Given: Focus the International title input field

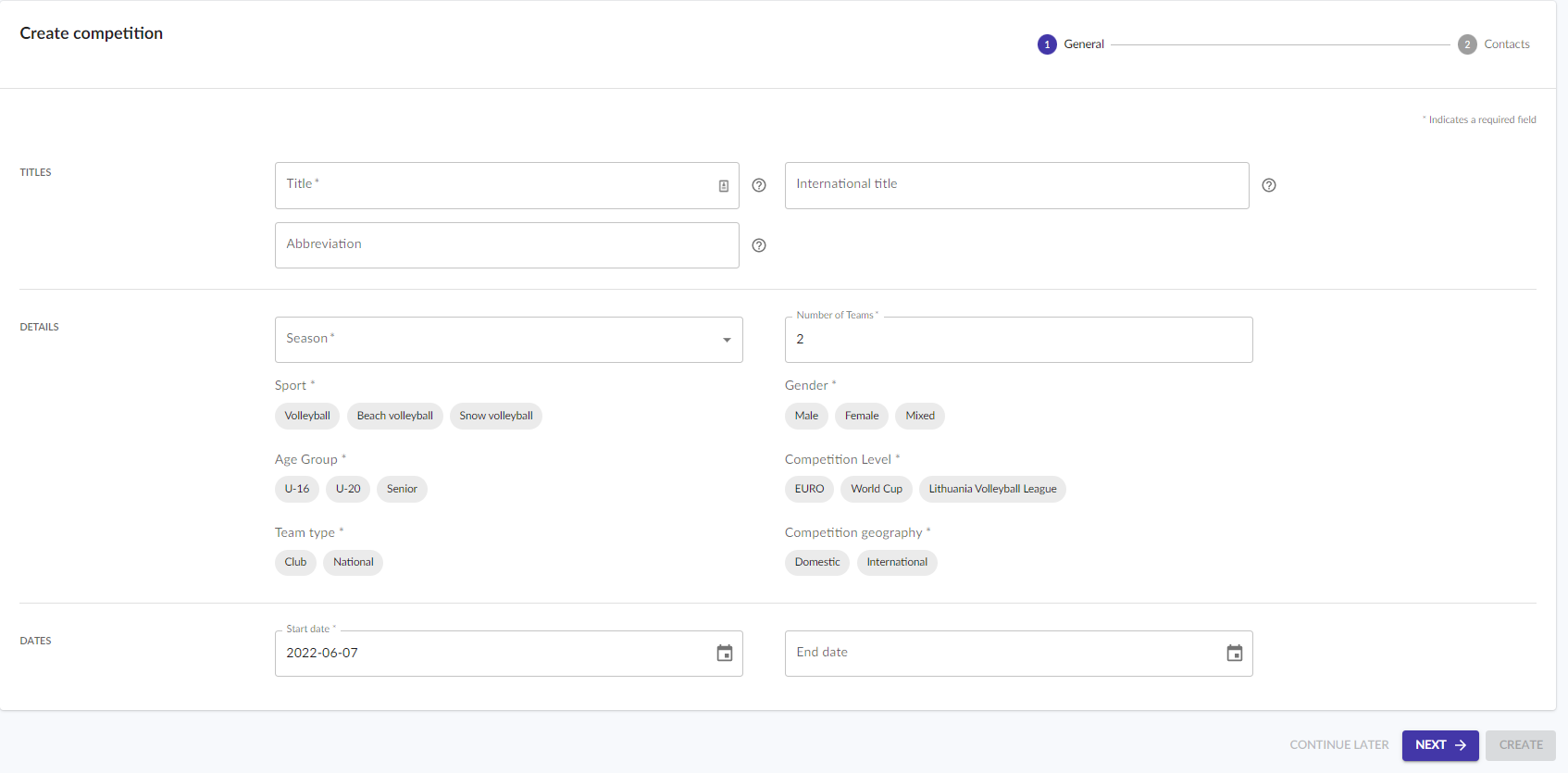Looking at the screenshot, I should coord(1017,186).
